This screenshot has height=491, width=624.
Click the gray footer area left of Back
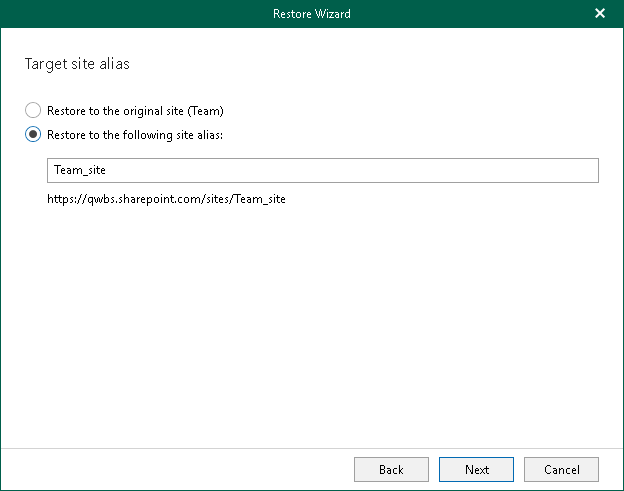tap(180, 469)
